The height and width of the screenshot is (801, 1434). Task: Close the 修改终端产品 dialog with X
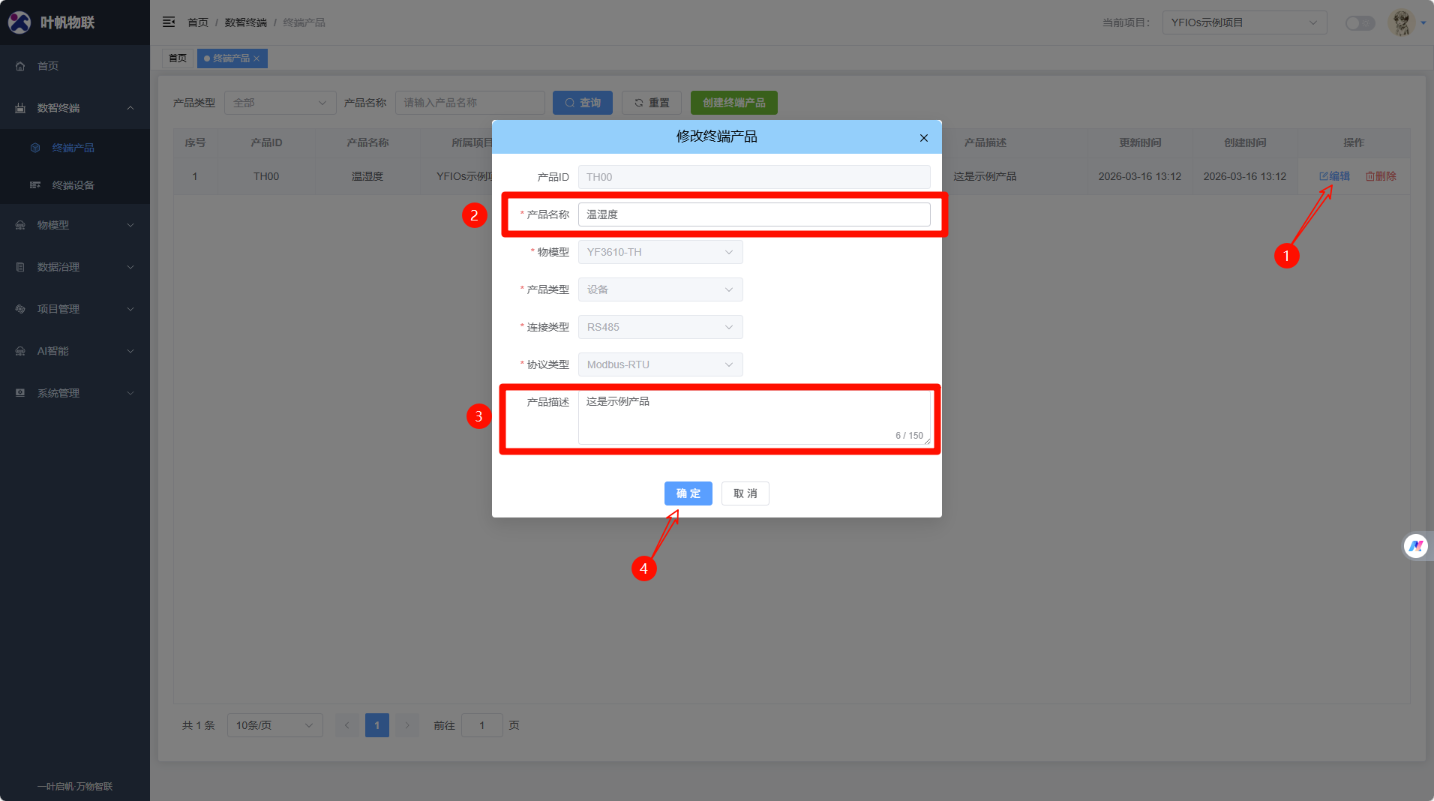tap(923, 138)
